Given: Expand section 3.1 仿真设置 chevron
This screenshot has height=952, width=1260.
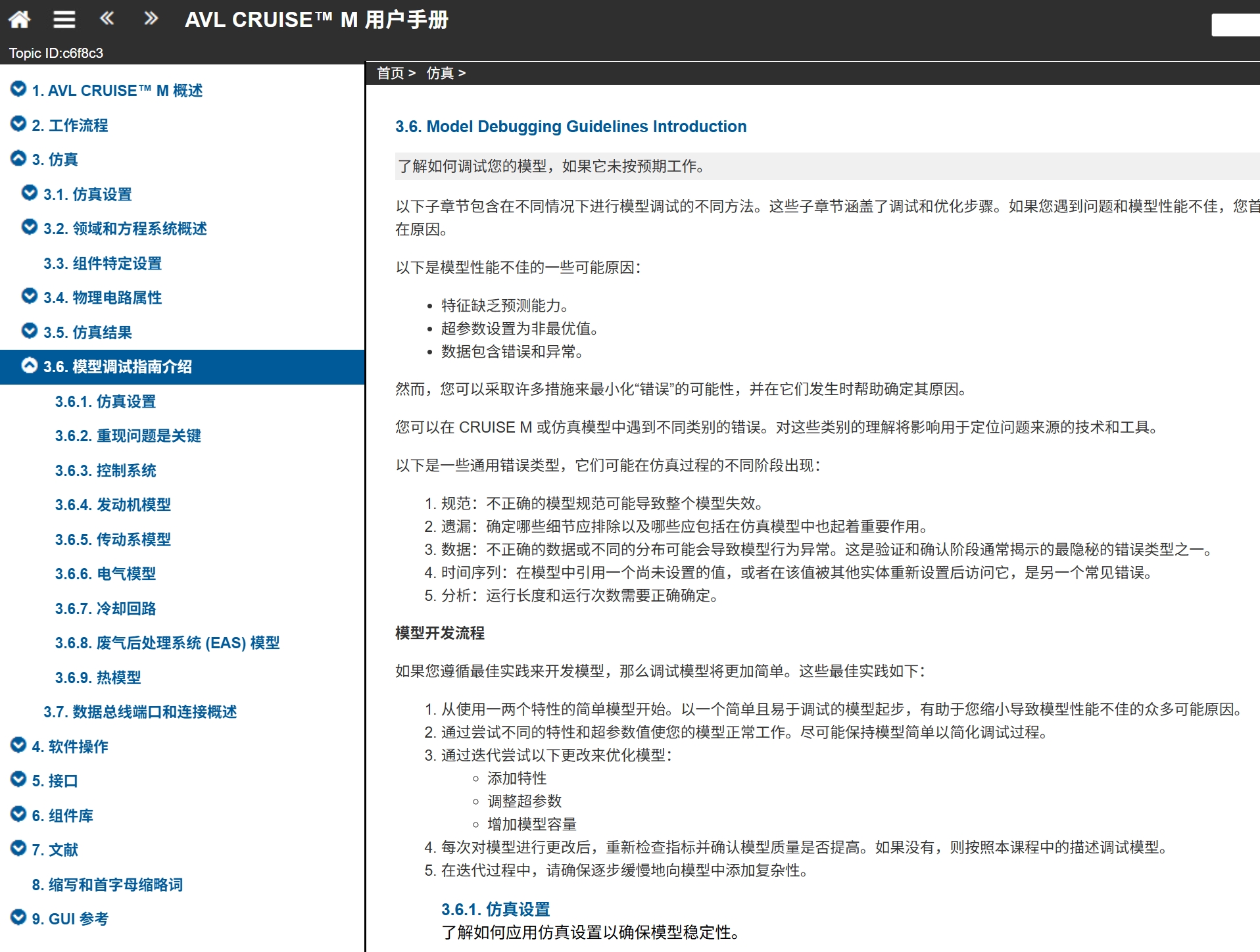Looking at the screenshot, I should point(30,193).
